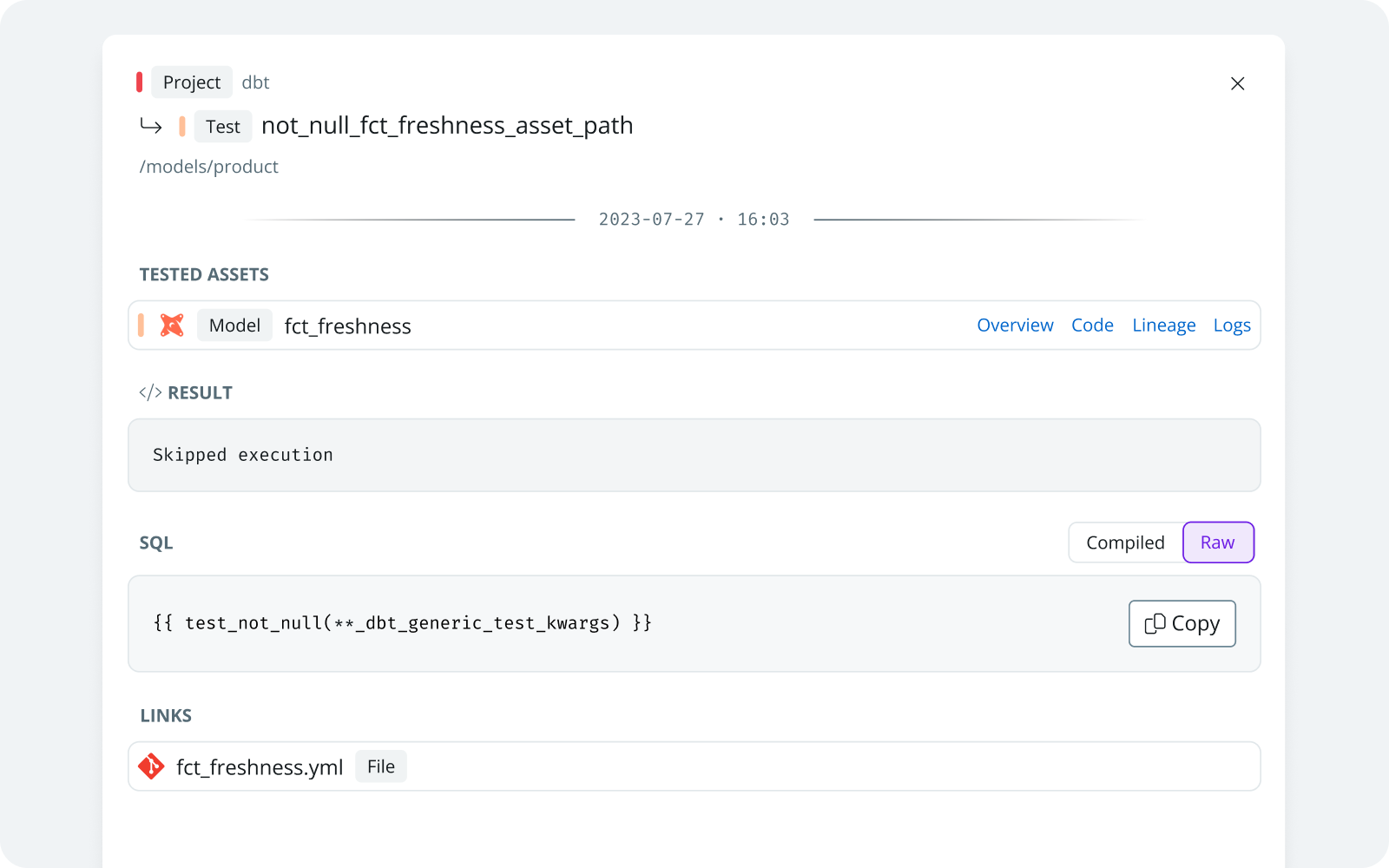
Task: Open the Overview link for fct_freshness
Action: 1015,325
